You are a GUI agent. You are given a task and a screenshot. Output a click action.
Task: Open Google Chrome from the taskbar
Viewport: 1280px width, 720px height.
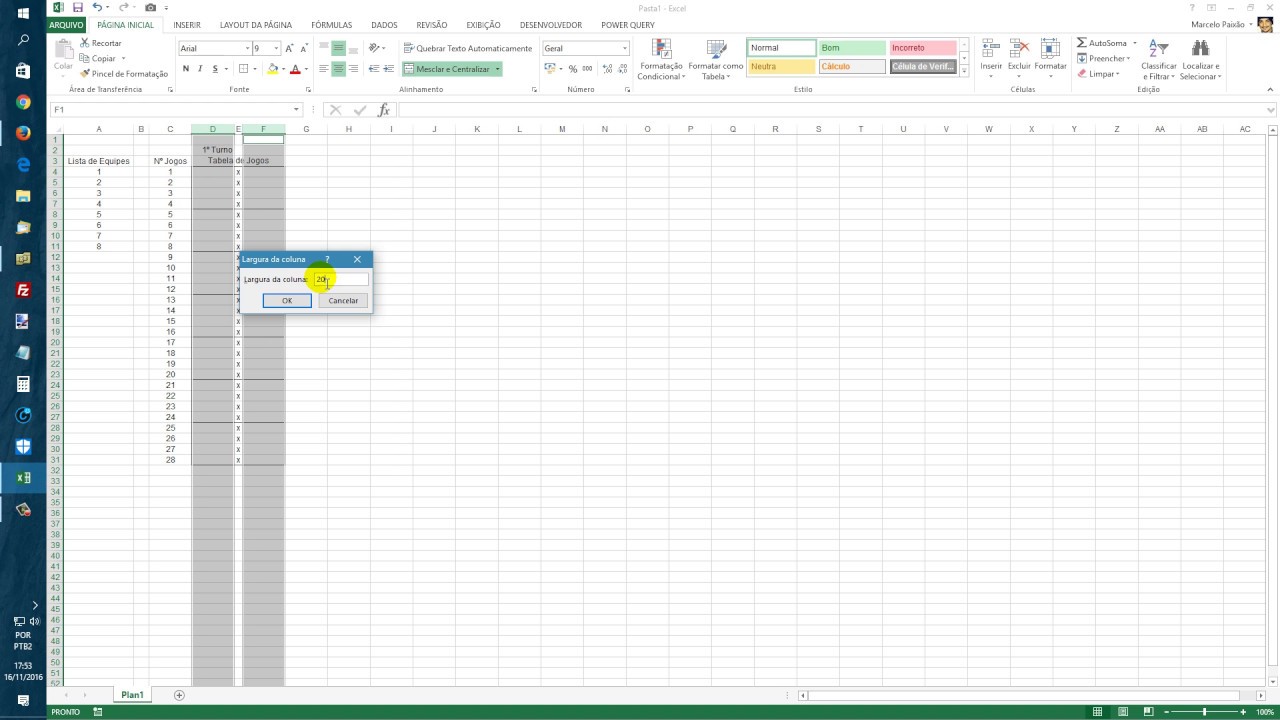(x=23, y=102)
